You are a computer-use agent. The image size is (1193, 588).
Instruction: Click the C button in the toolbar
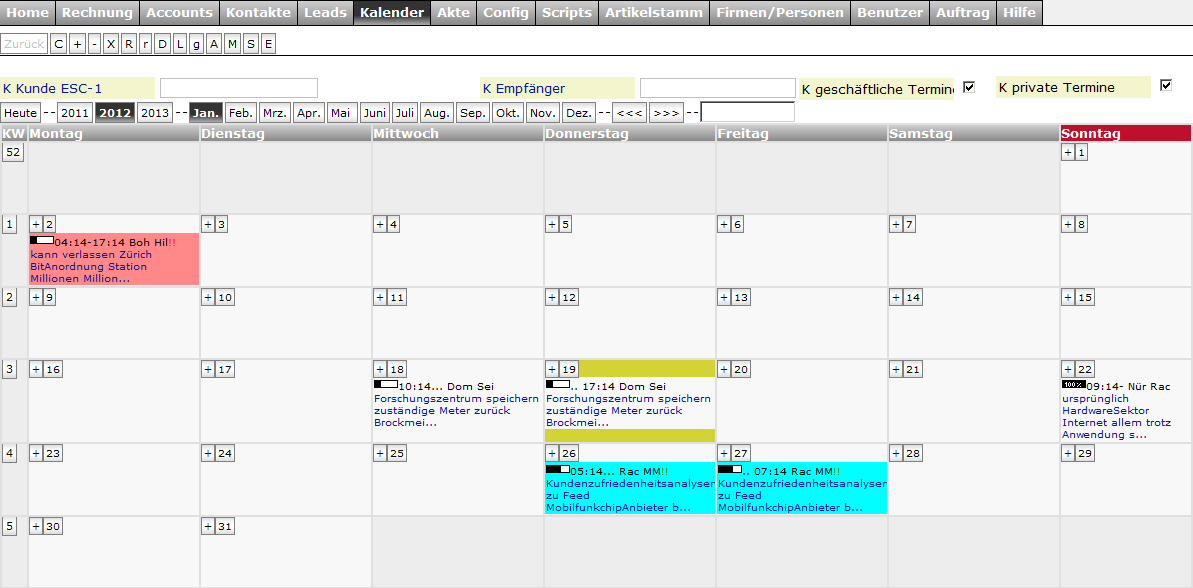click(x=59, y=44)
